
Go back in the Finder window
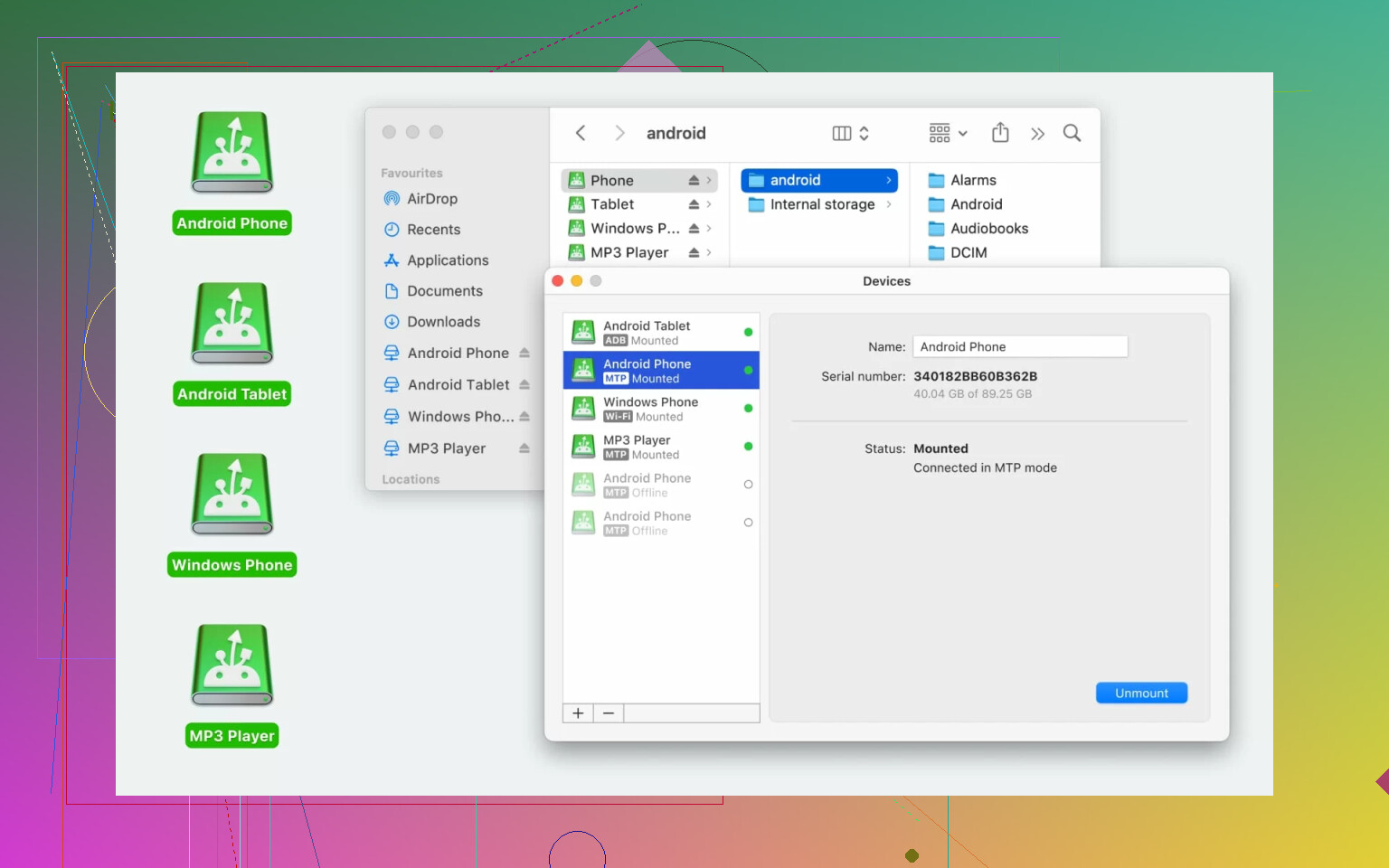[x=581, y=133]
